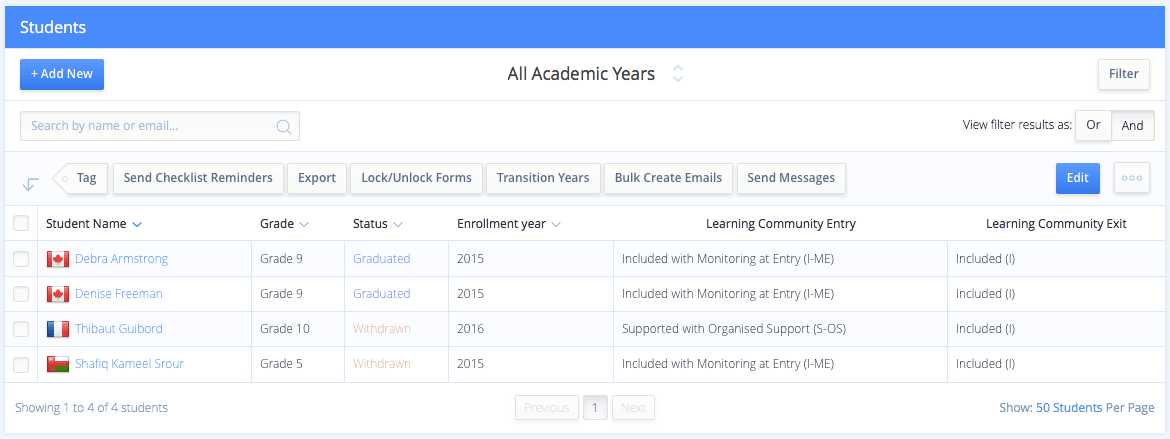Image resolution: width=1170 pixels, height=439 pixels.
Task: Open Shafiq Kameel Srour's profile link
Action: pyautogui.click(x=129, y=364)
